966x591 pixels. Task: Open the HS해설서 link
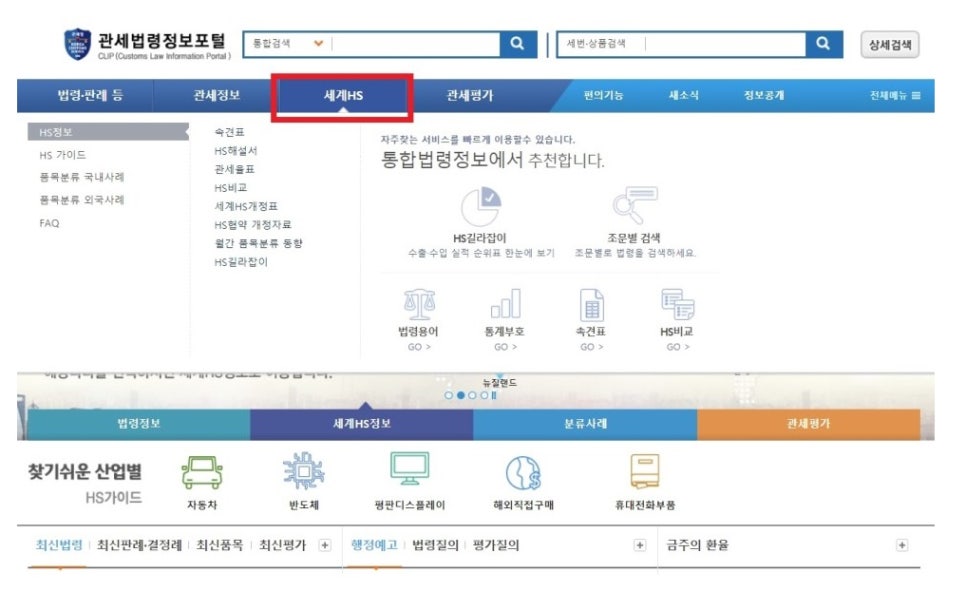[x=236, y=151]
